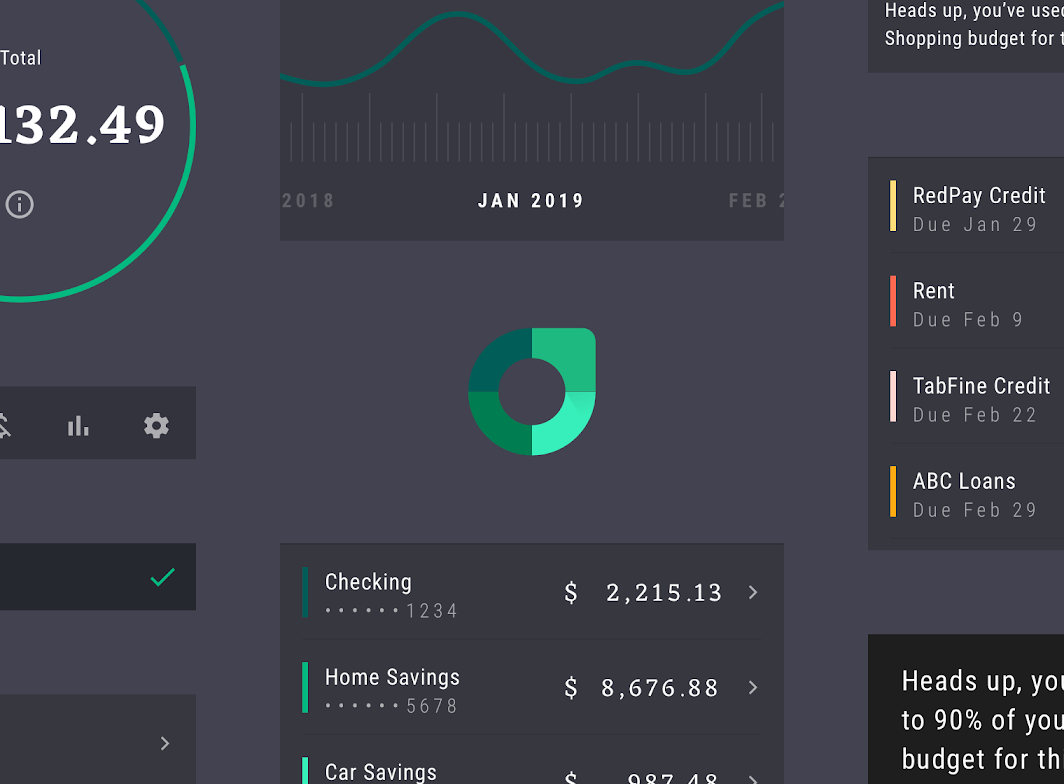Screen dimensions: 1064x784
Task: Open the Rent bill due Feb 9
Action: (976, 301)
